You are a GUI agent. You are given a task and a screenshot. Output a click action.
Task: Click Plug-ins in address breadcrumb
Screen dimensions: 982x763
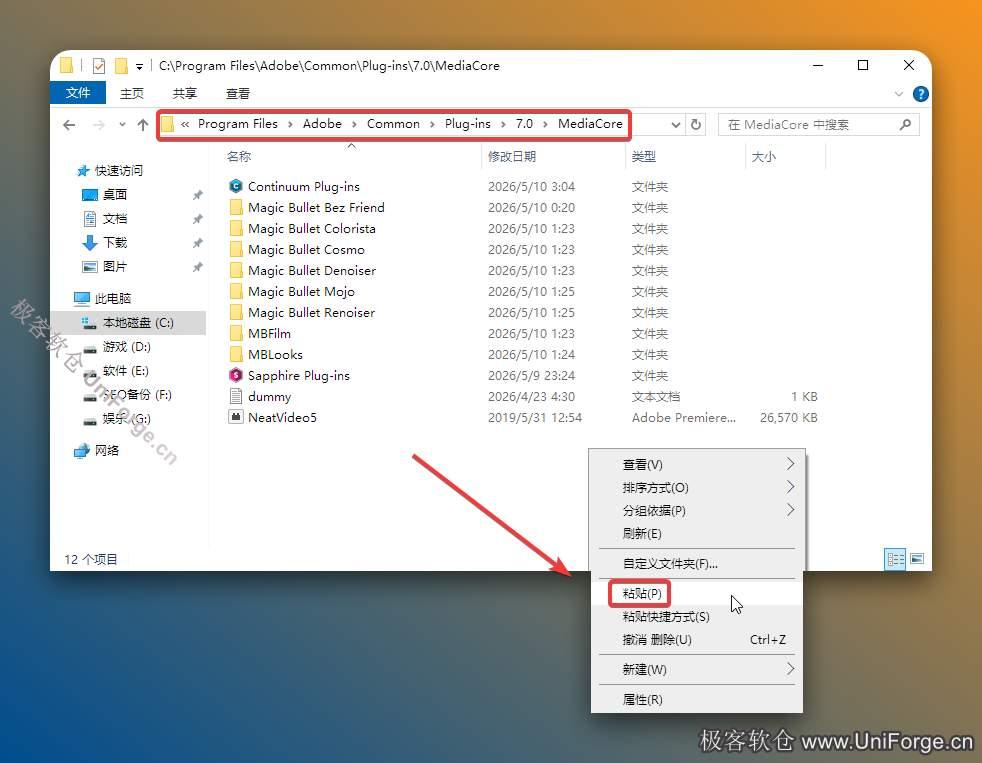[468, 124]
